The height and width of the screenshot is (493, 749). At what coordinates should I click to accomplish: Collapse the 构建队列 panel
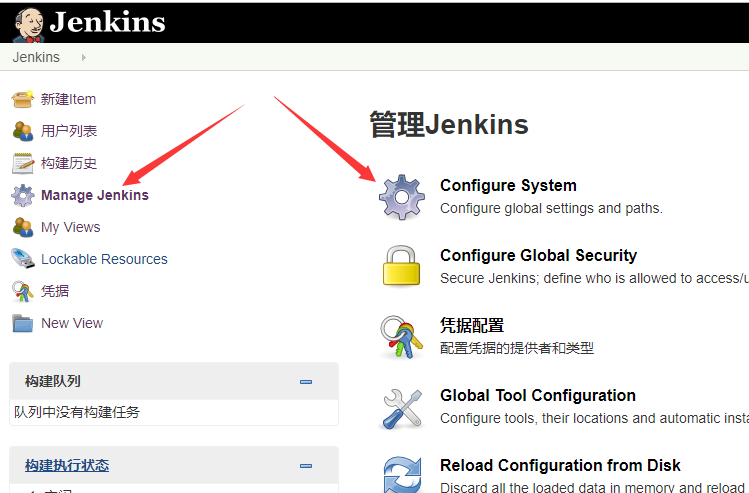tap(306, 382)
